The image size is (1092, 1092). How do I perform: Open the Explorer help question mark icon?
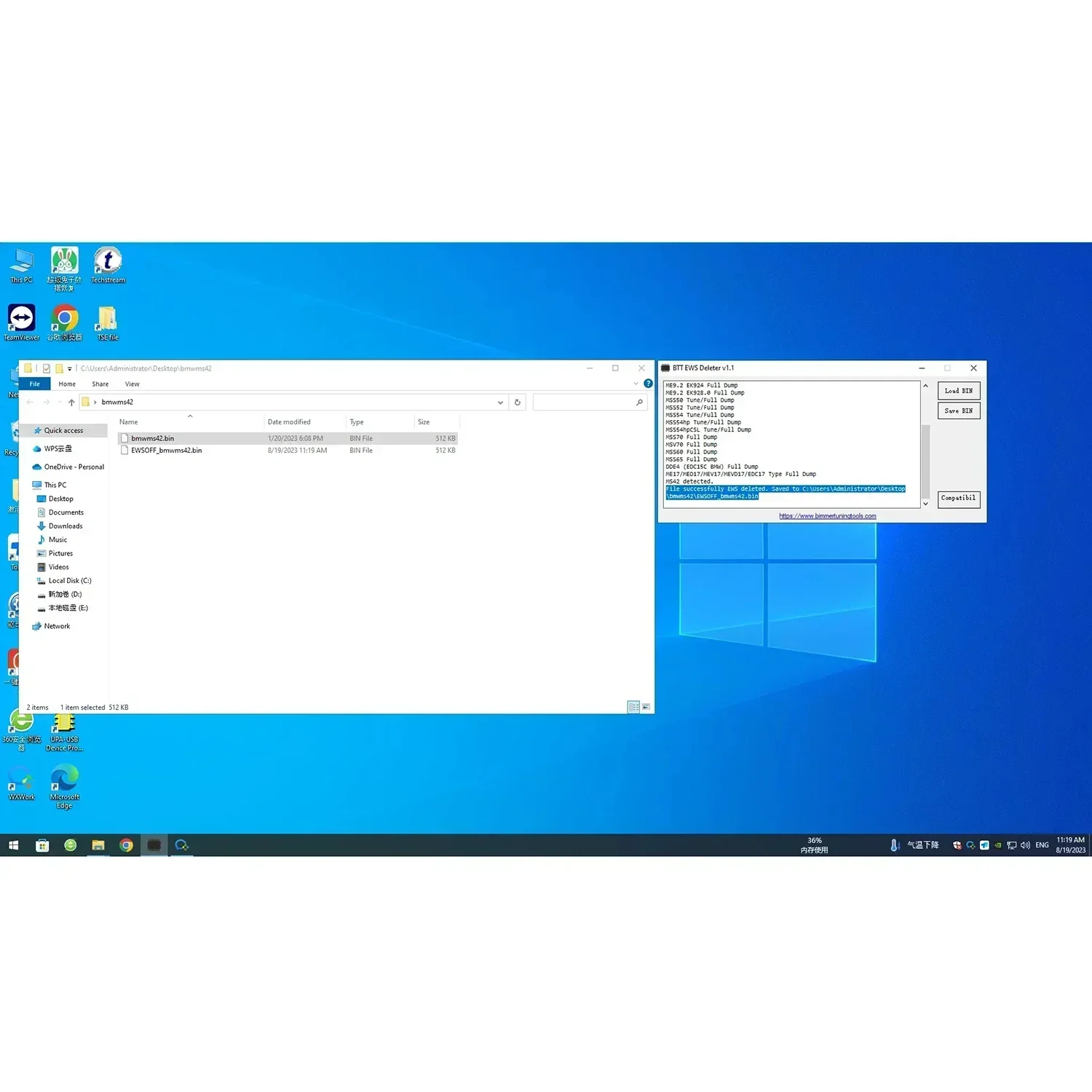[648, 384]
